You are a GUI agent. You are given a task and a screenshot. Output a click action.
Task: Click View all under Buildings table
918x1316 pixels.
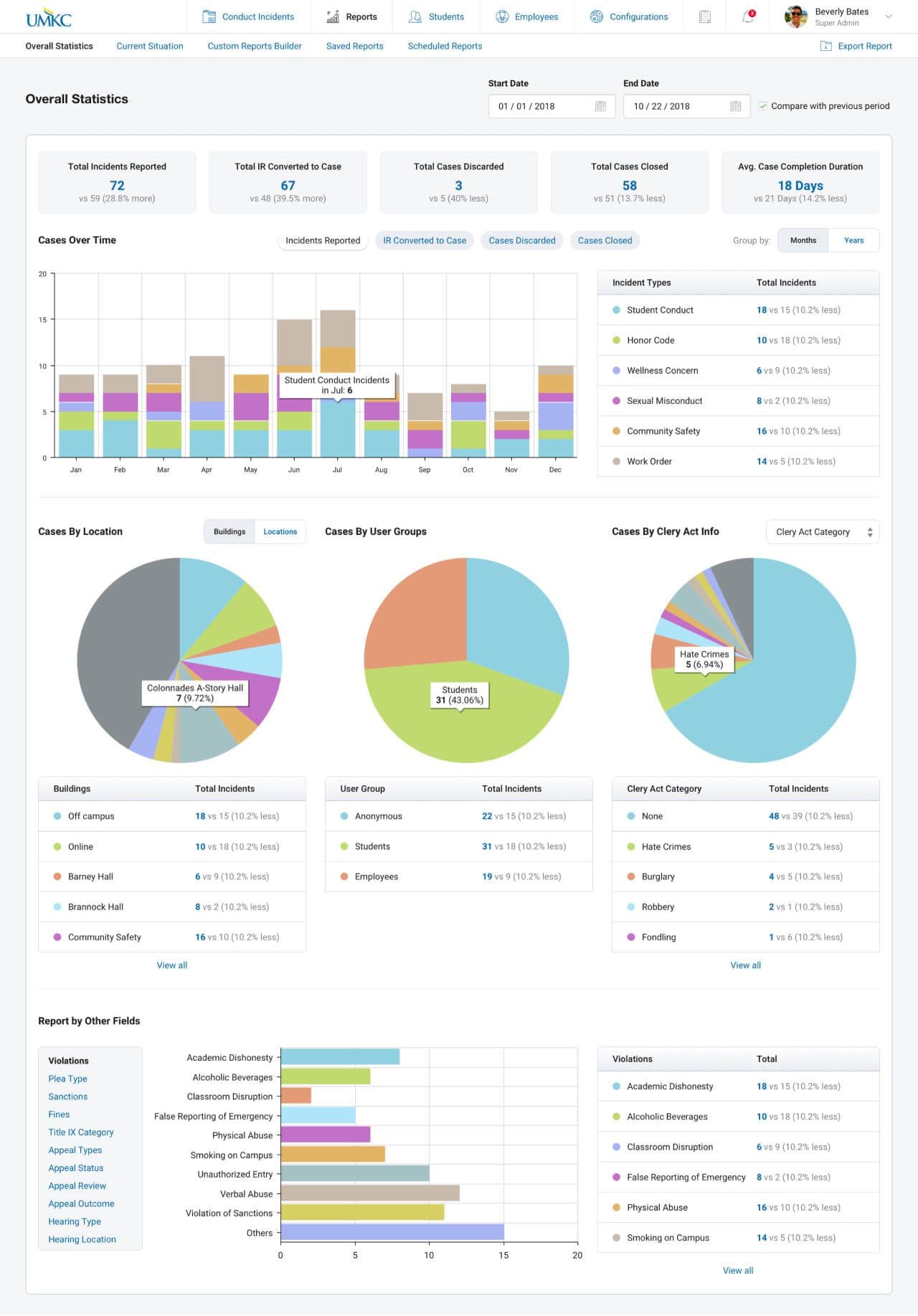[172, 965]
